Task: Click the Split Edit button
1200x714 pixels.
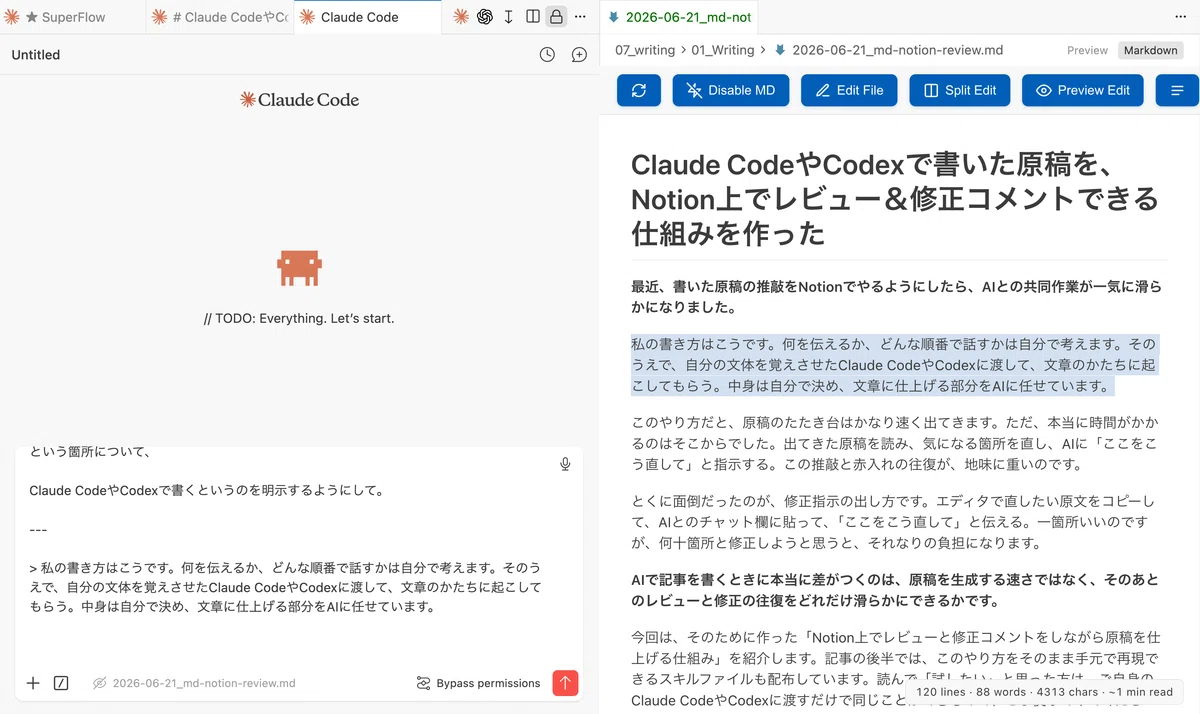Action: point(960,90)
